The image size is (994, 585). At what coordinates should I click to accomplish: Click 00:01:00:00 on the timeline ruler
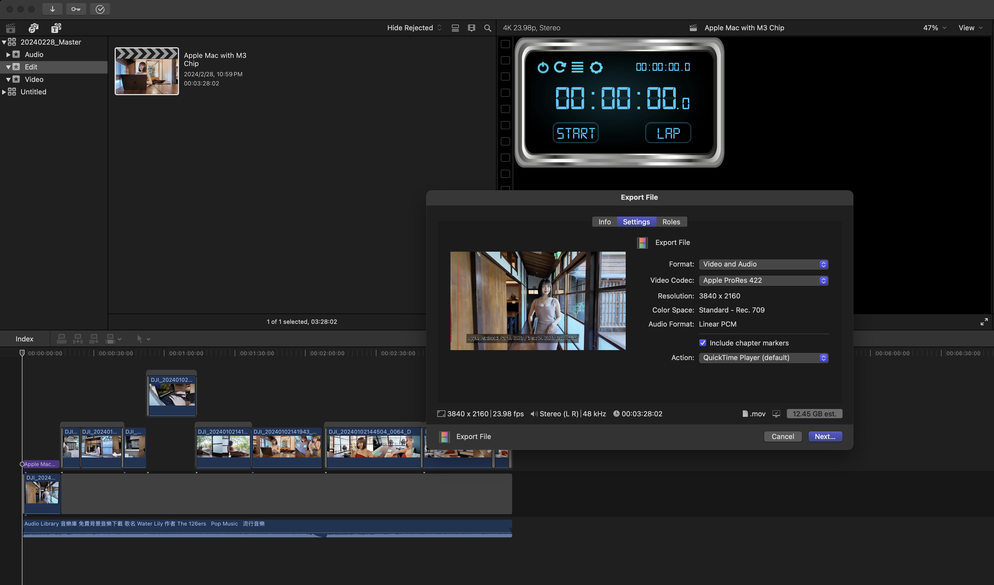[x=186, y=353]
